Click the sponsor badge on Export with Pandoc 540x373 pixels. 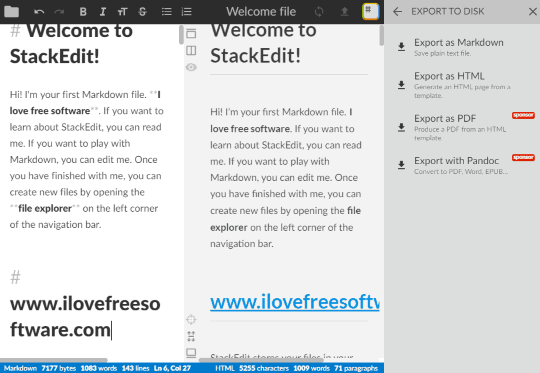(523, 157)
